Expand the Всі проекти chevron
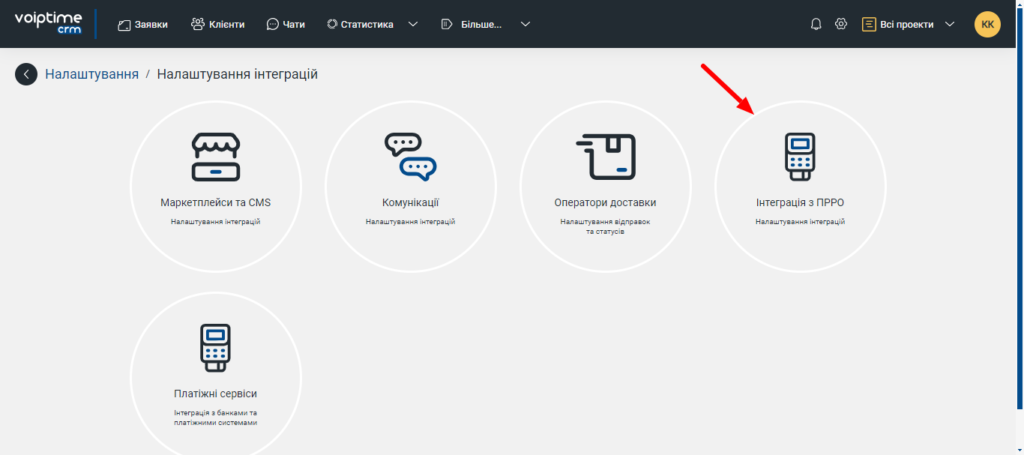The height and width of the screenshot is (455, 1024). point(950,24)
